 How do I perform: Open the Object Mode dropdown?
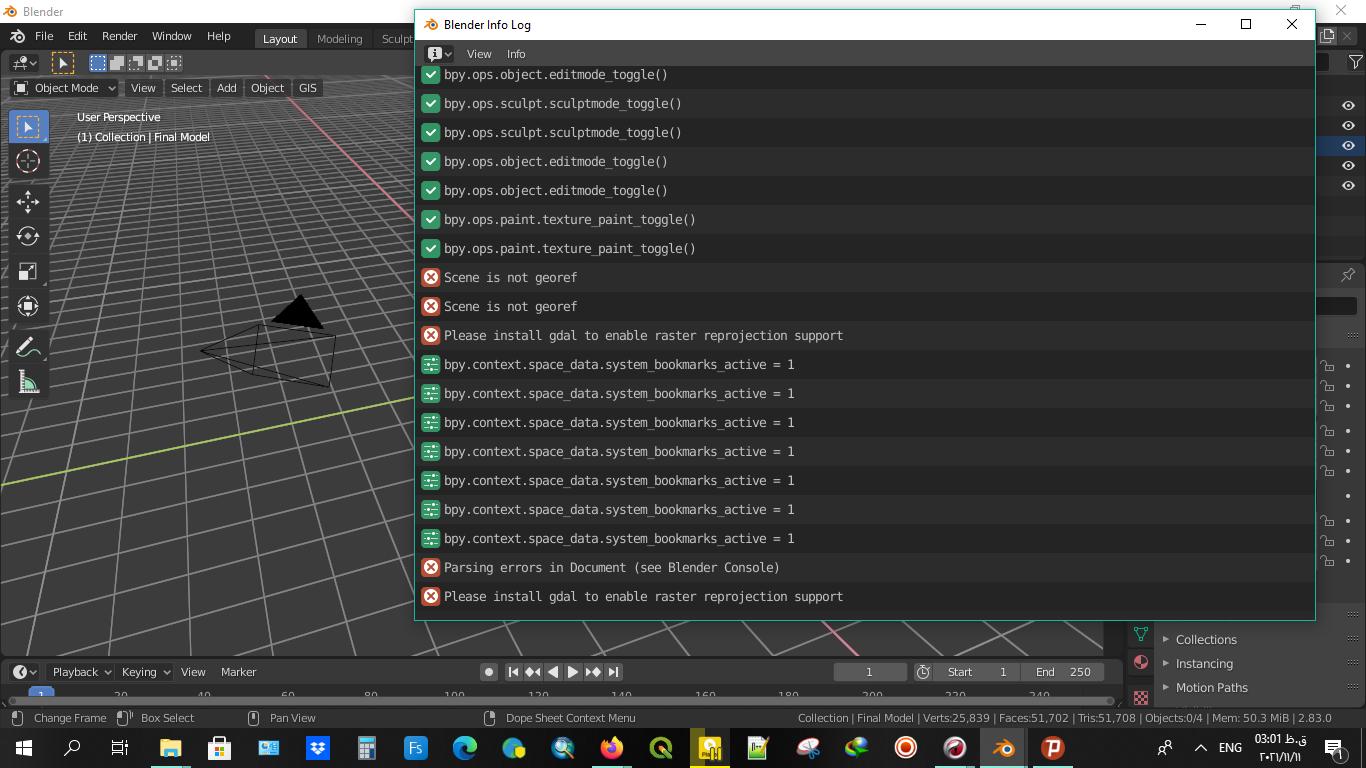(63, 88)
